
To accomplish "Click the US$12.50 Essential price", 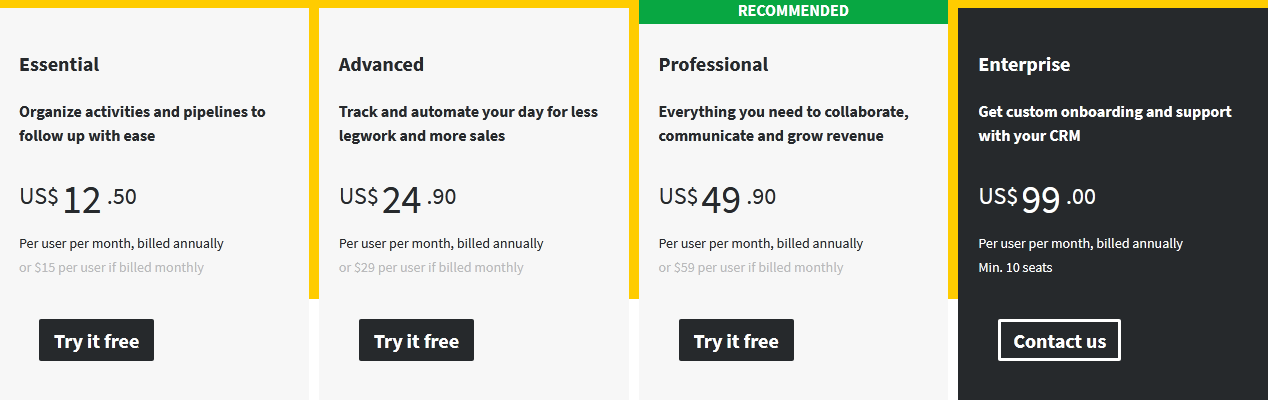I will pyautogui.click(x=78, y=199).
